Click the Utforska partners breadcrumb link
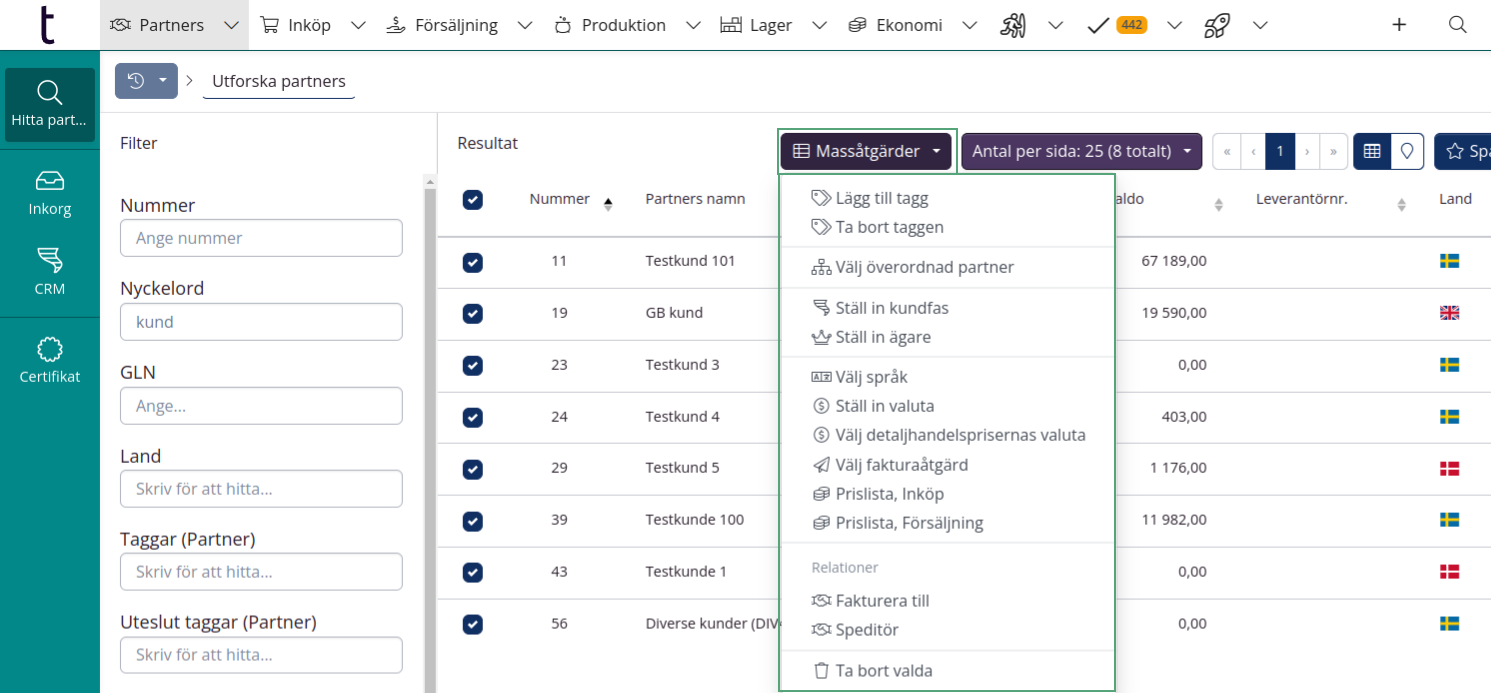This screenshot has width=1491, height=693. pos(278,81)
